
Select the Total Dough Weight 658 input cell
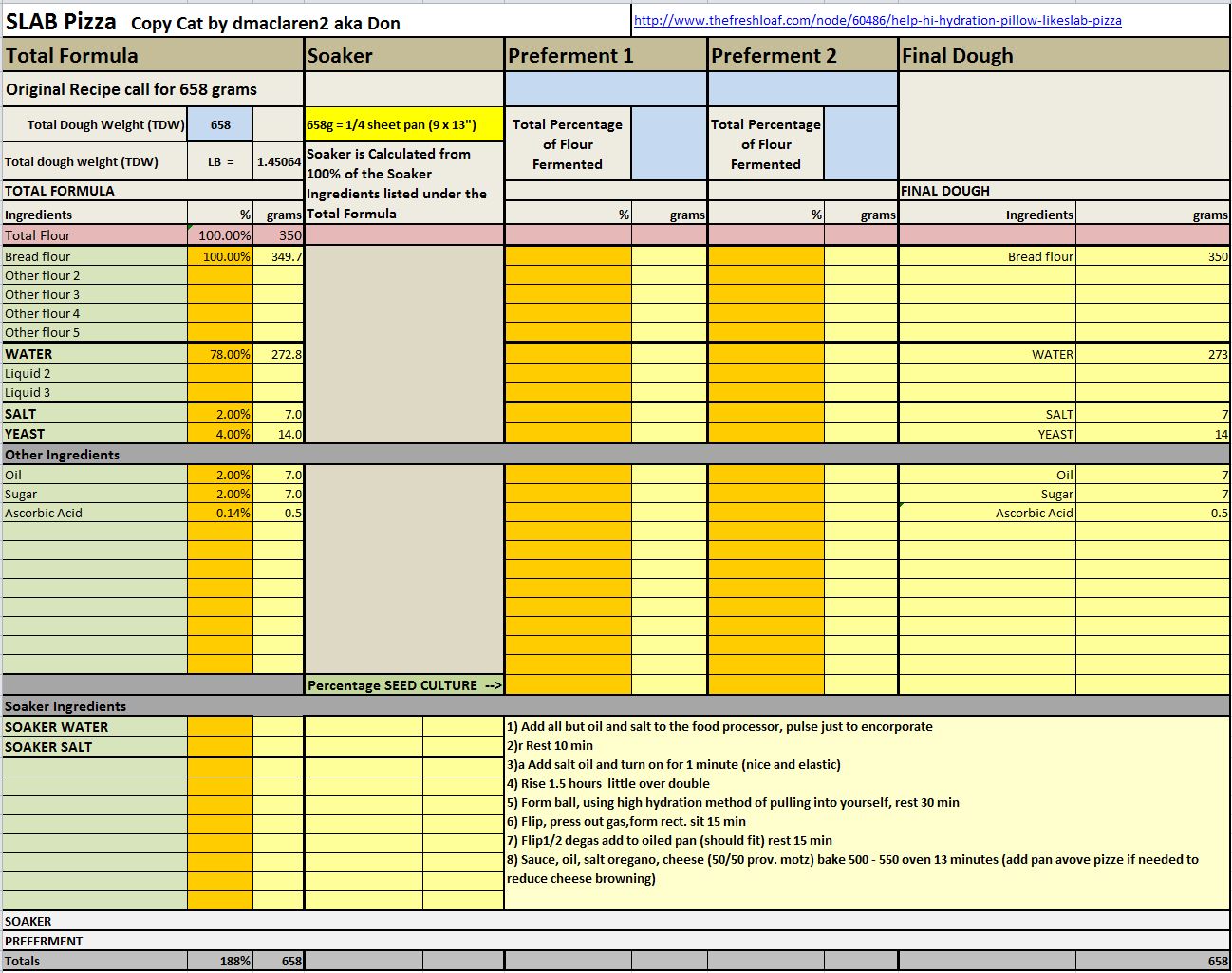point(220,124)
